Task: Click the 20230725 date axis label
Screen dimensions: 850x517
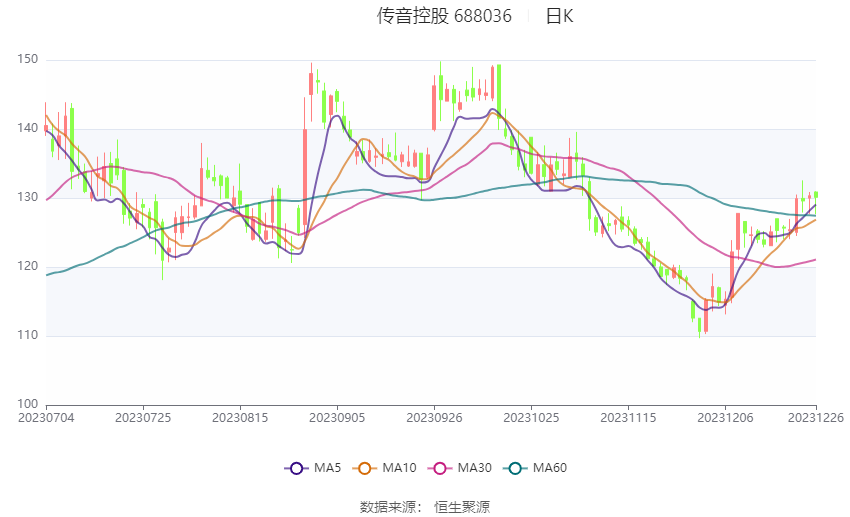Action: pos(143,418)
